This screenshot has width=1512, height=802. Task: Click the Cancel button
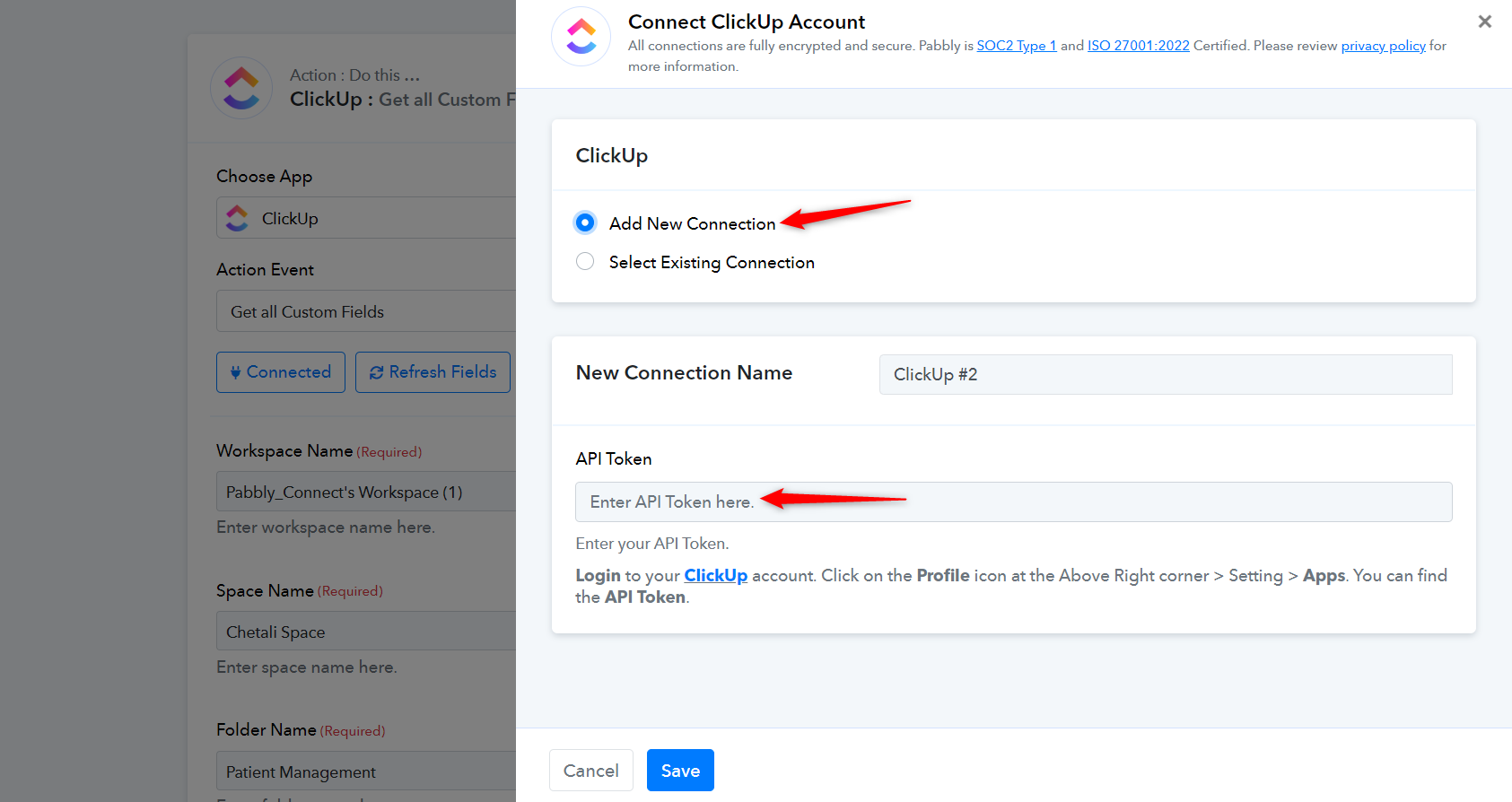pos(591,771)
